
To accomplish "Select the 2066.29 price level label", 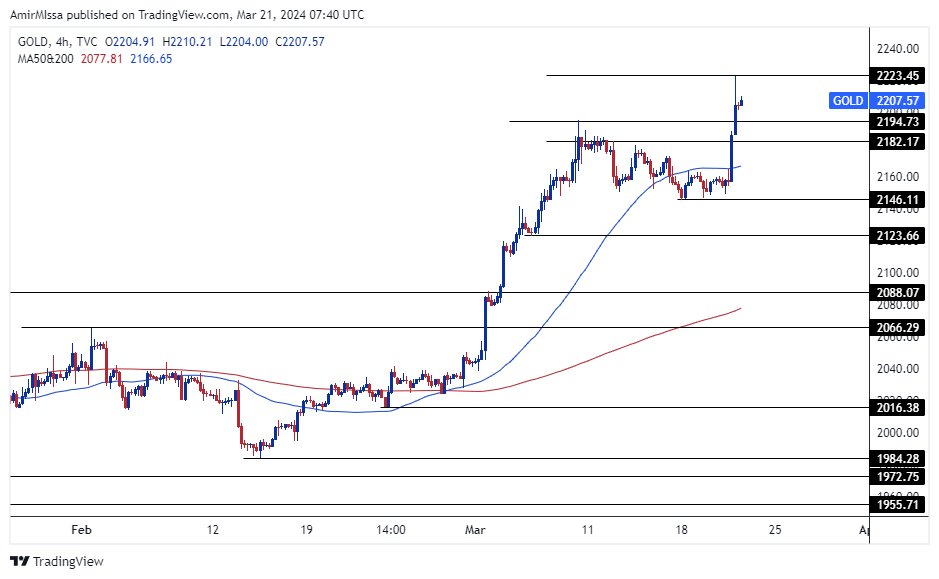I will click(897, 328).
